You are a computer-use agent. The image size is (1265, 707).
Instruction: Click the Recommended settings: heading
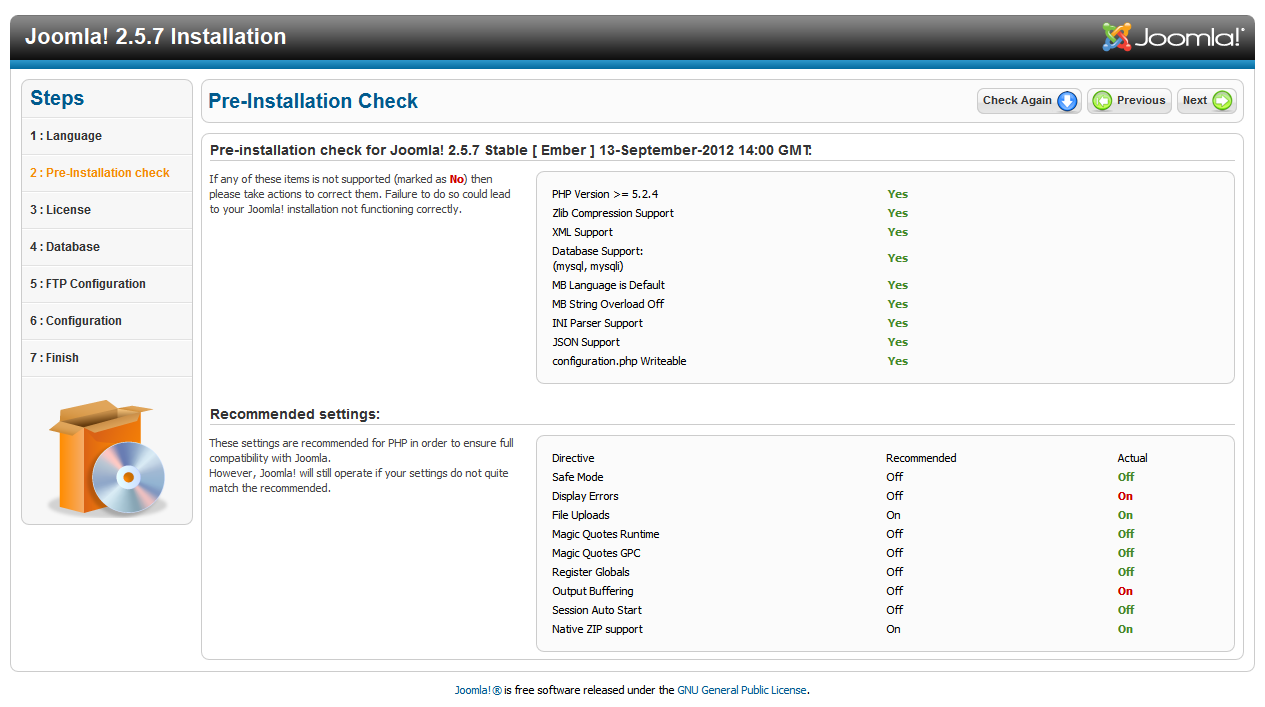pos(295,414)
